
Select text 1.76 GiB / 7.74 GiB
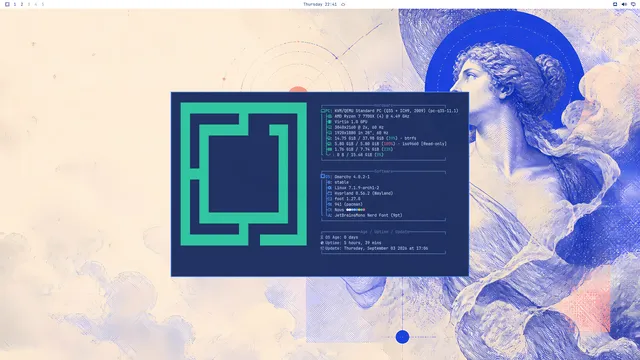pos(357,149)
